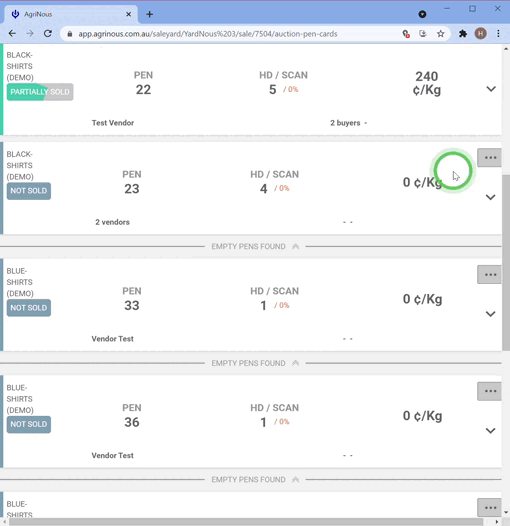Viewport: 510px width, 526px height.
Task: Open more options on the bottom cut-off card
Action: (490, 508)
